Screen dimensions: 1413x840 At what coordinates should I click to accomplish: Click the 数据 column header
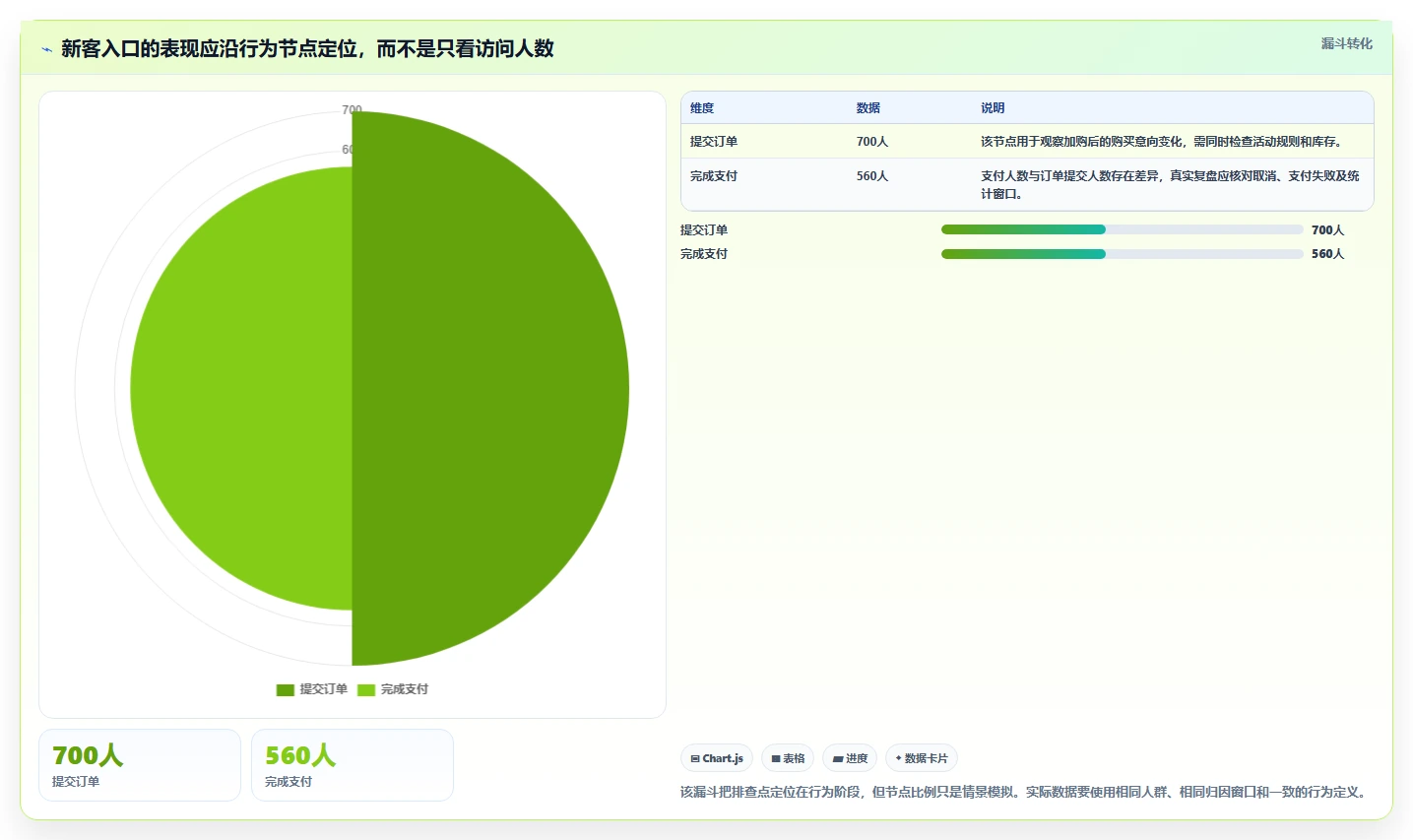pyautogui.click(x=868, y=108)
